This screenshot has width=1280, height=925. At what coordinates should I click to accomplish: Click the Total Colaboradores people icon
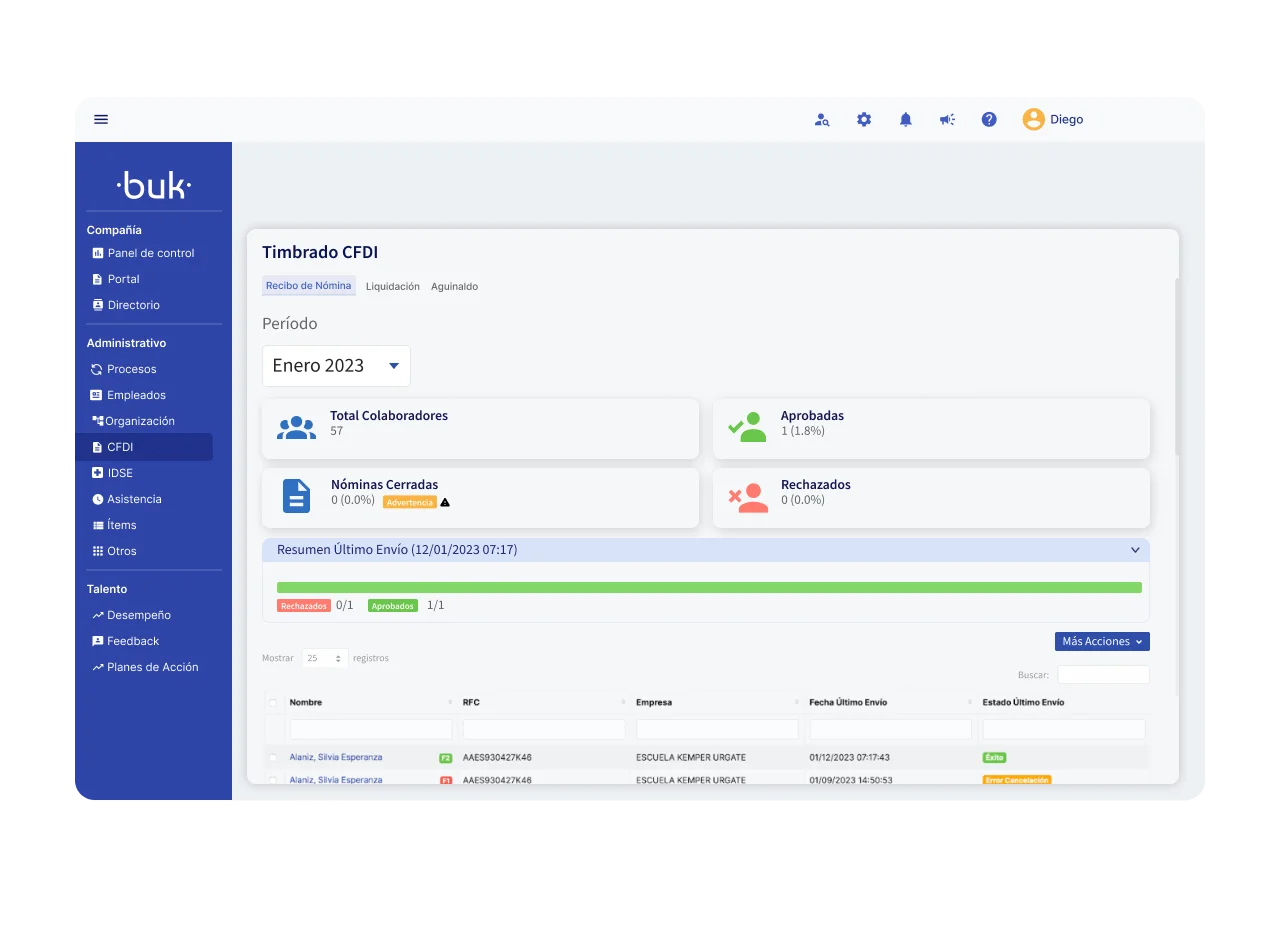[296, 428]
